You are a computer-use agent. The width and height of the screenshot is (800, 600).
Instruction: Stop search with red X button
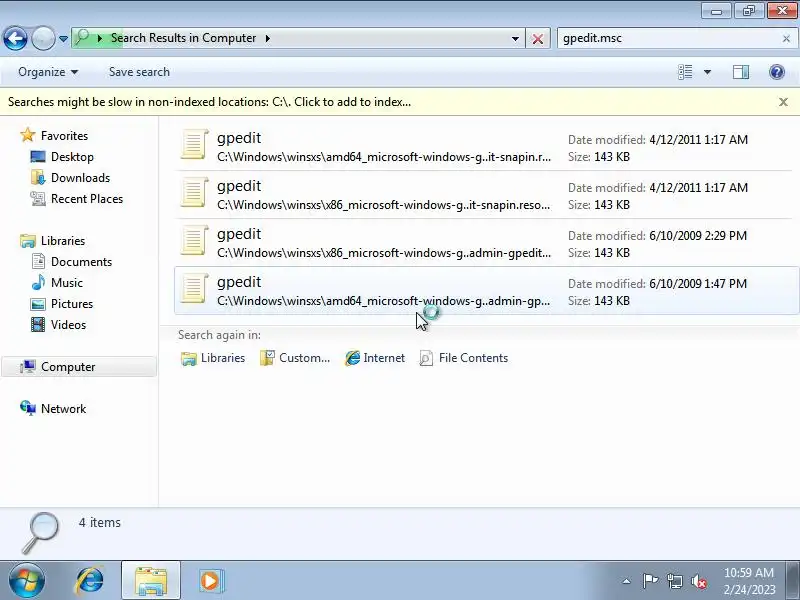click(538, 39)
